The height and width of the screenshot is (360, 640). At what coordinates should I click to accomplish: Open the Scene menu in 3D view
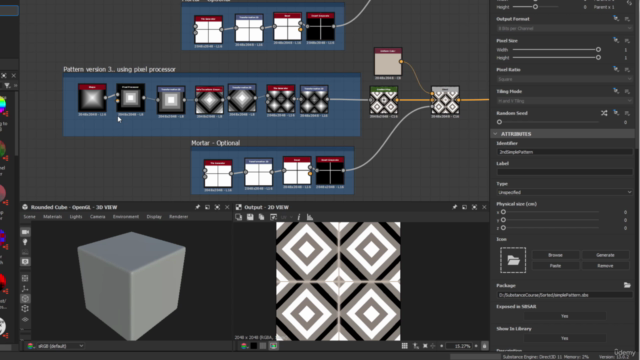pyautogui.click(x=29, y=217)
